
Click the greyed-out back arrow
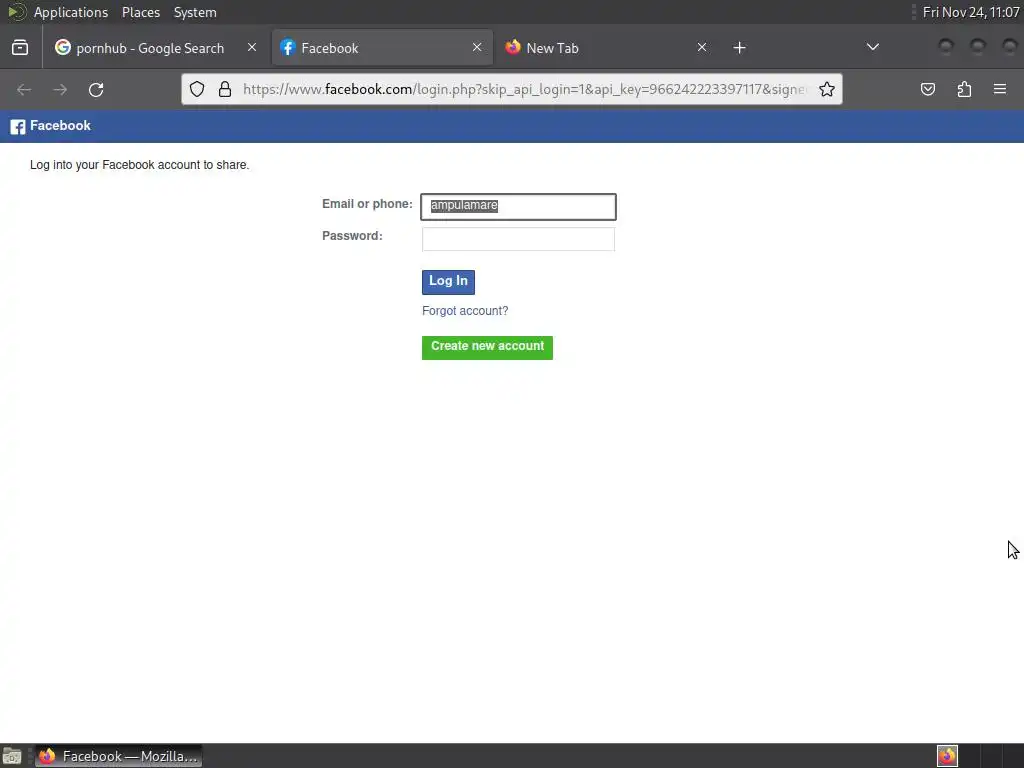pyautogui.click(x=24, y=89)
